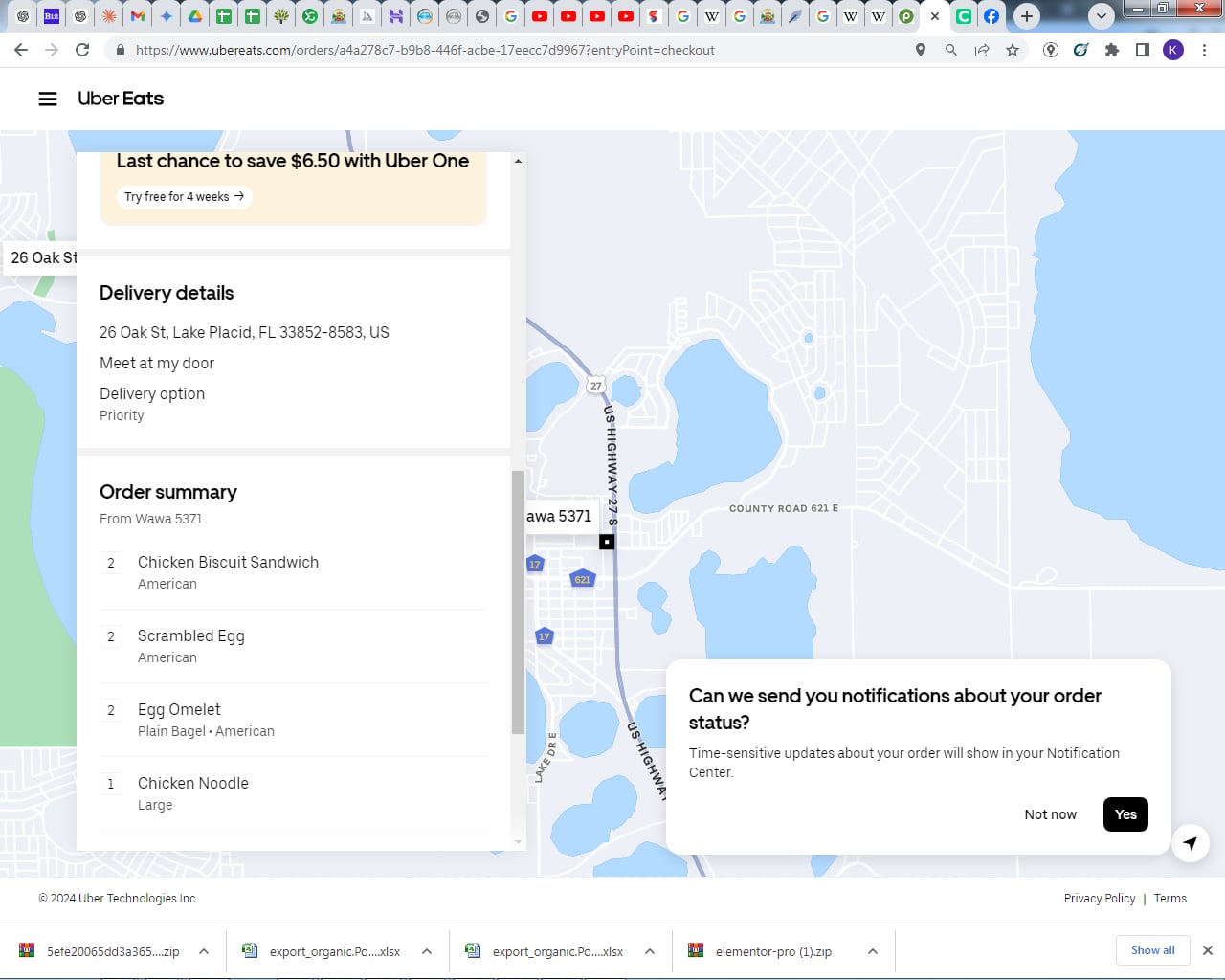Open the Uber Eats hamburger menu
Screen dimensions: 1225x980
pyautogui.click(x=48, y=99)
